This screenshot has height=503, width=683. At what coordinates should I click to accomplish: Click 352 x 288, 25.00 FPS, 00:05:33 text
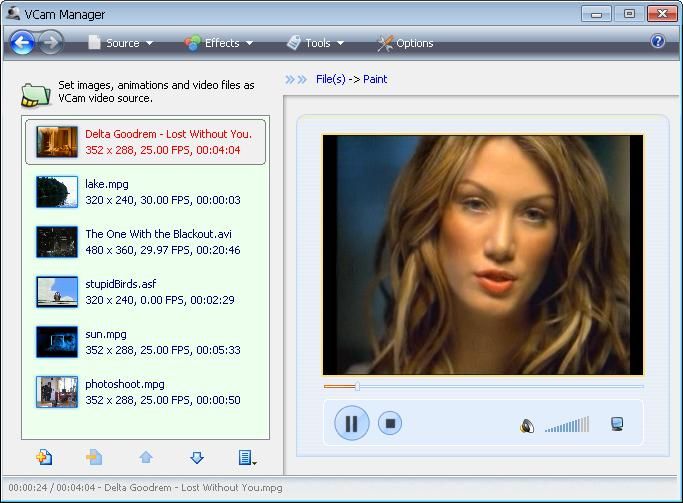pos(162,350)
